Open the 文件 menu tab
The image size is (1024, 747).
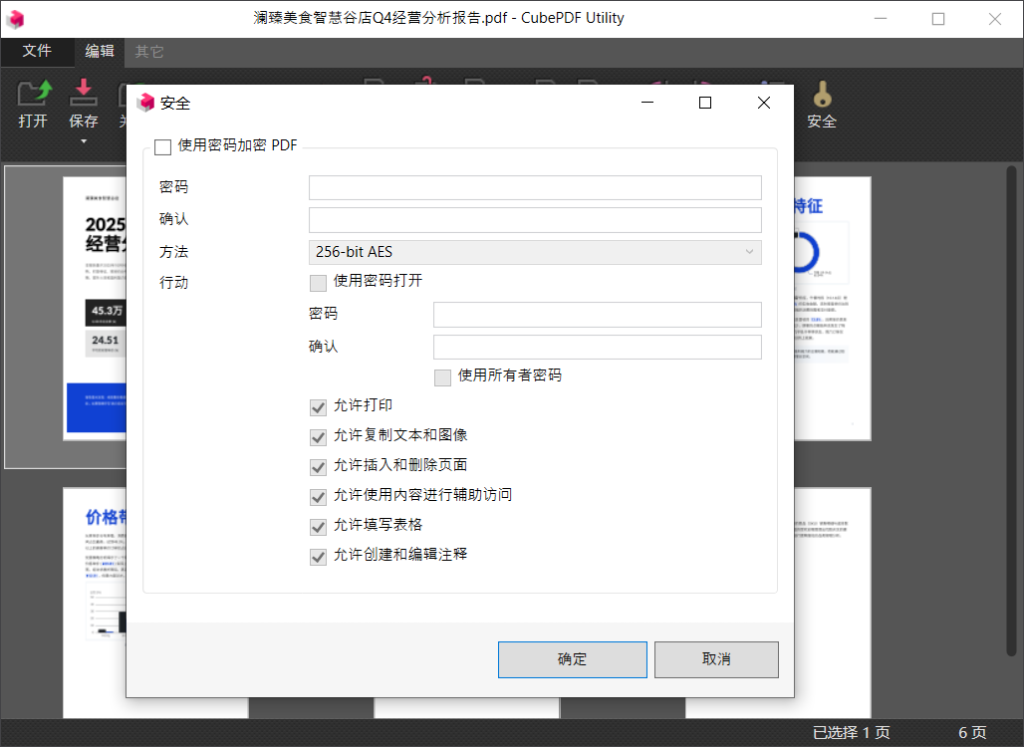pyautogui.click(x=37, y=51)
